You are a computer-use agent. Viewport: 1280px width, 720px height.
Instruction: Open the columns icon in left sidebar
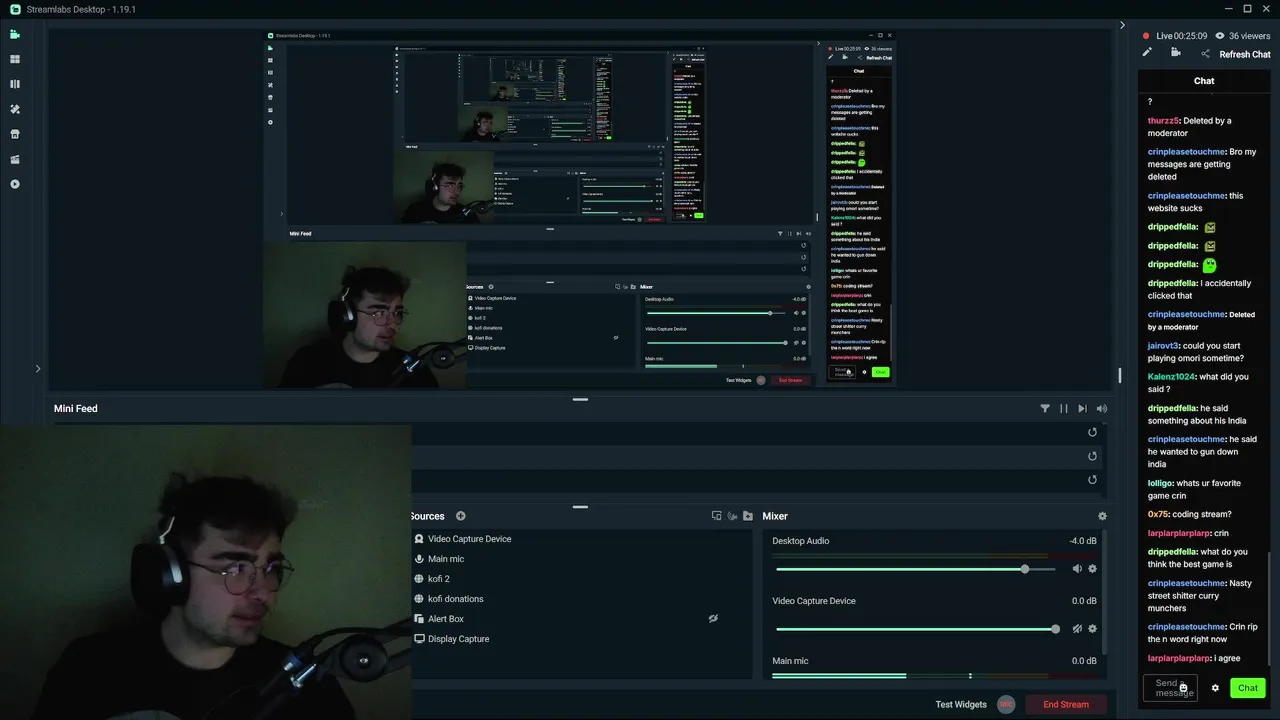(x=15, y=84)
